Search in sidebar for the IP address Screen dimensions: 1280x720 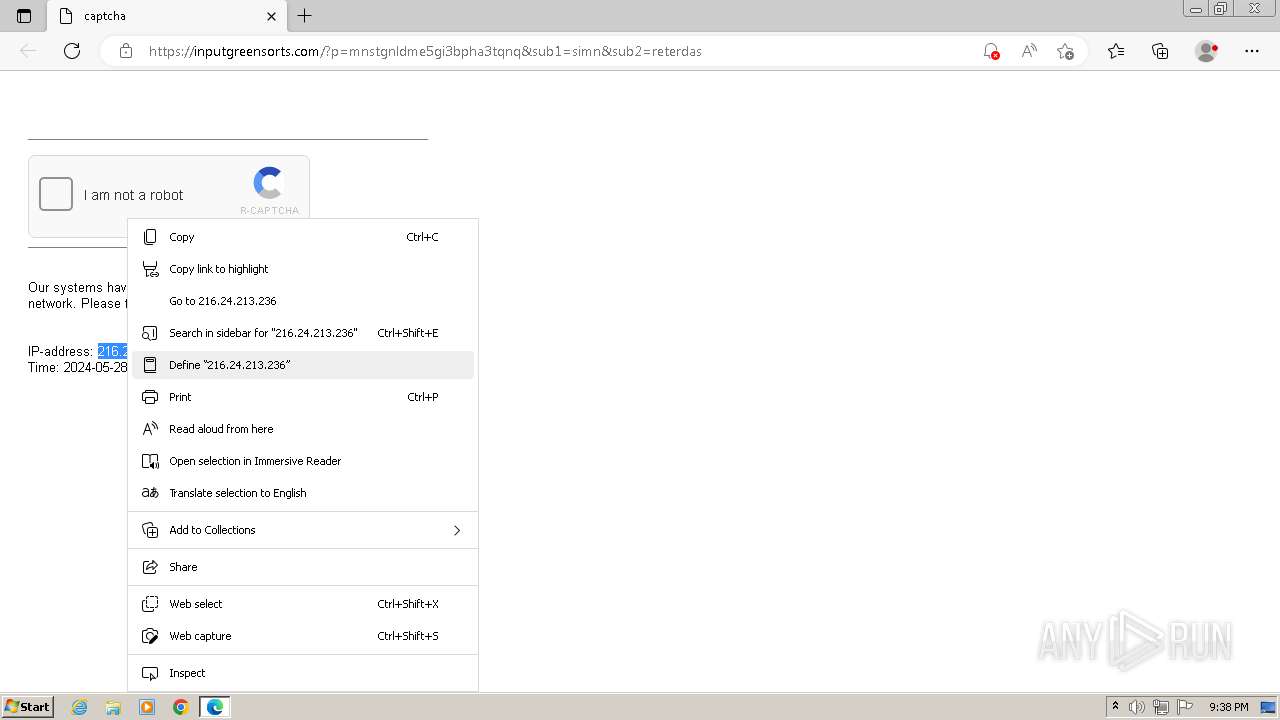pos(303,333)
